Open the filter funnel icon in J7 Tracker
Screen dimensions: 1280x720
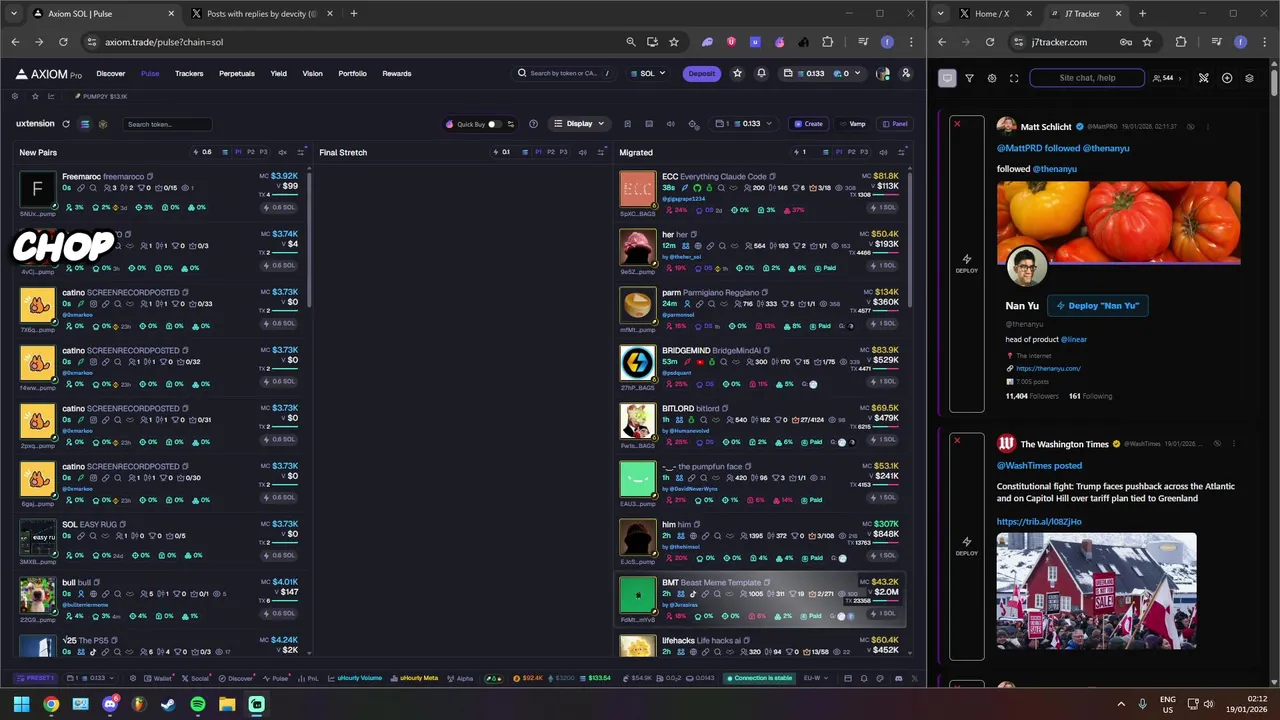click(x=969, y=78)
